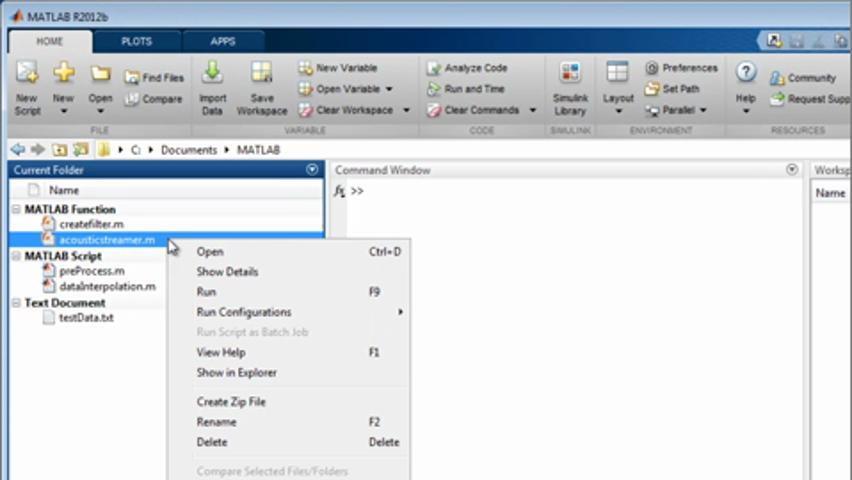
Task: Choose Run from the context menu
Action: coord(289,292)
